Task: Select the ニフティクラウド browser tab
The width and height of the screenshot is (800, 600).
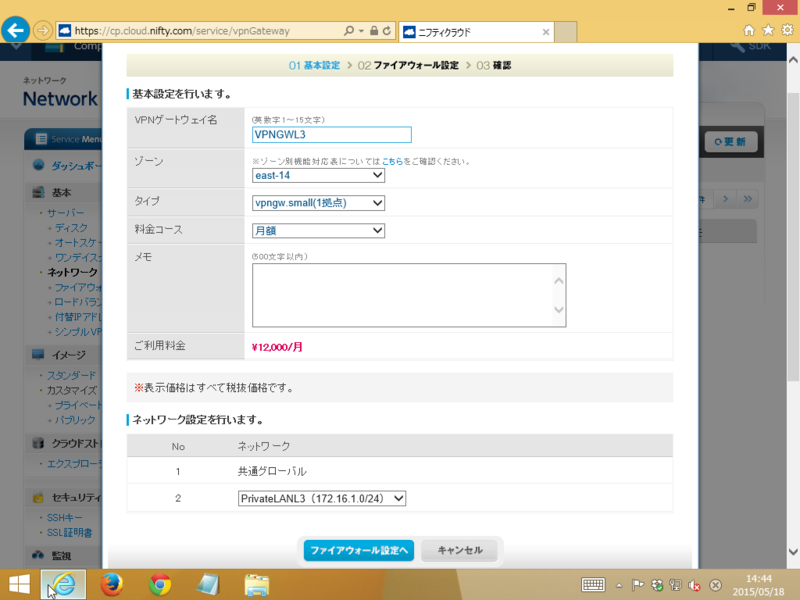Action: tap(476, 32)
